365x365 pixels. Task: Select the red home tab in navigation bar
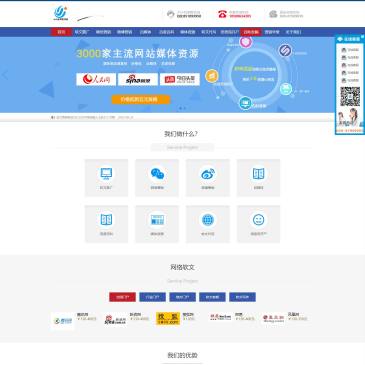pyautogui.click(x=61, y=32)
